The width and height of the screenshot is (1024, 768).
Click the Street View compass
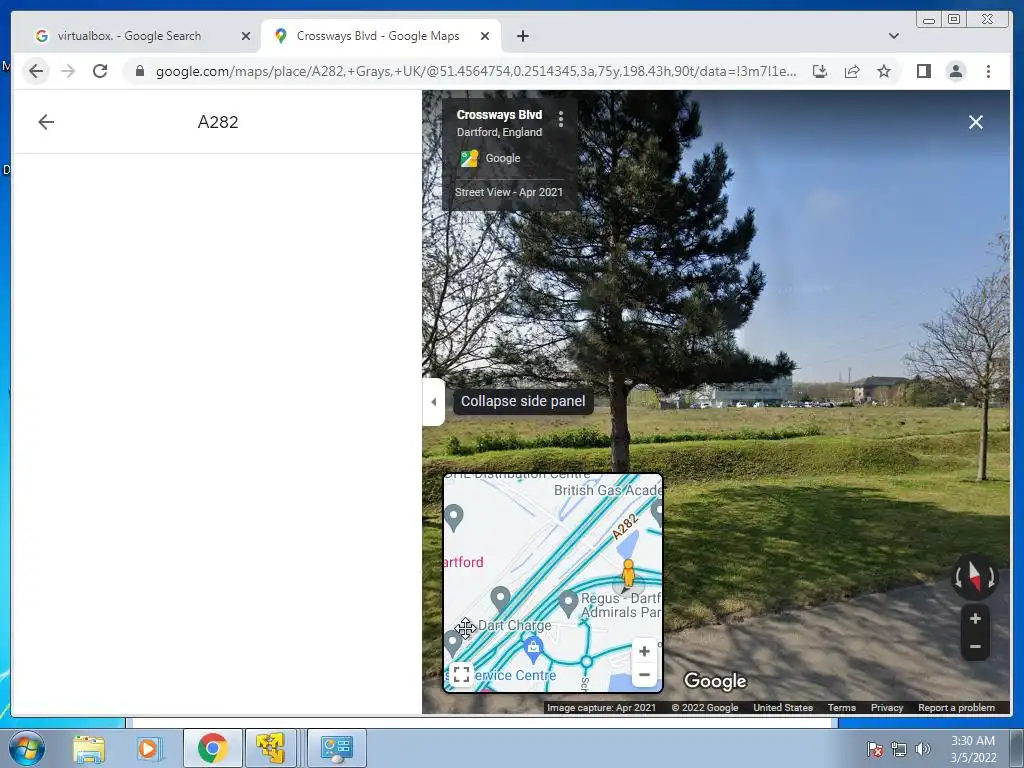(974, 577)
